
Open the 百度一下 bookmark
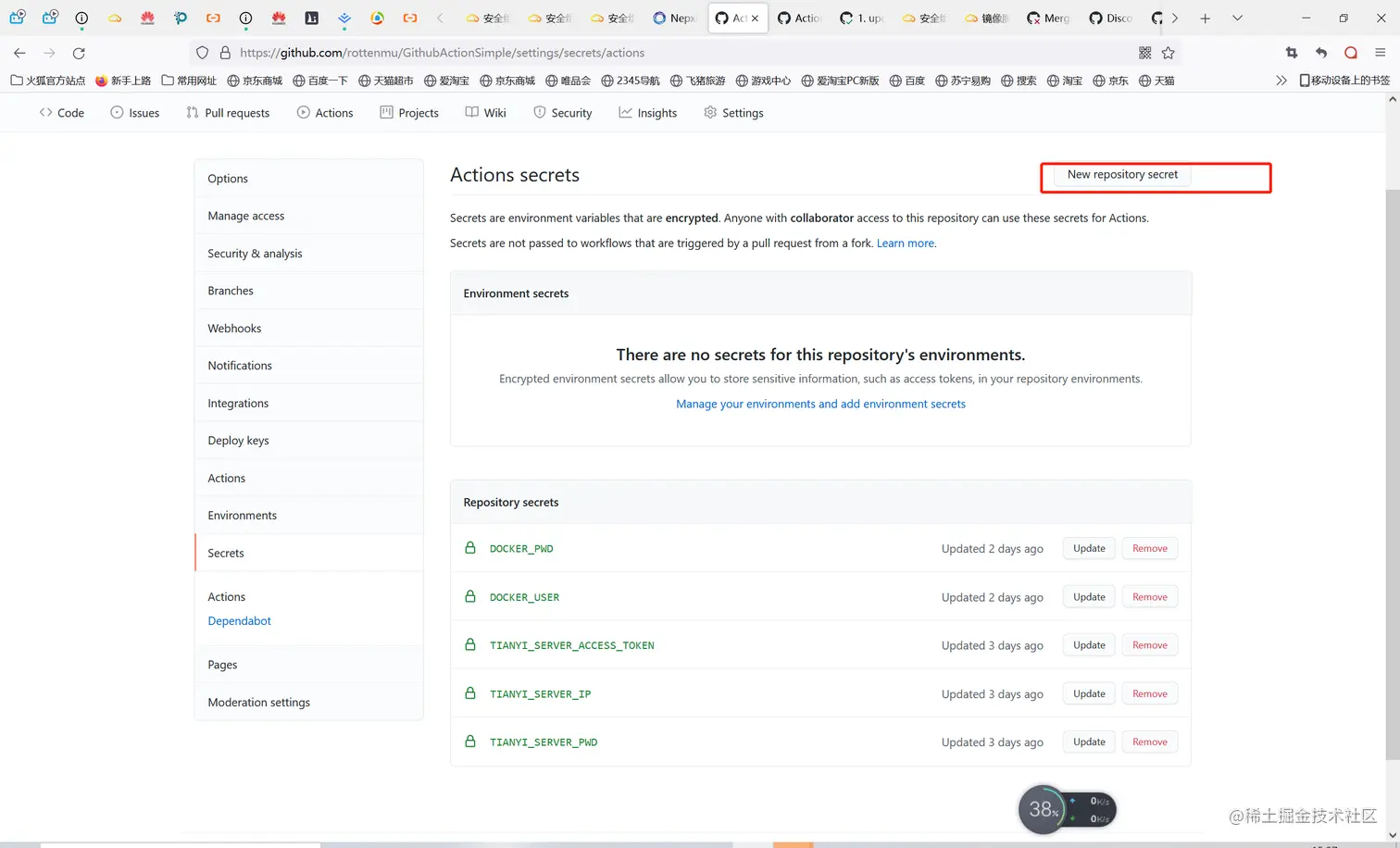320,81
